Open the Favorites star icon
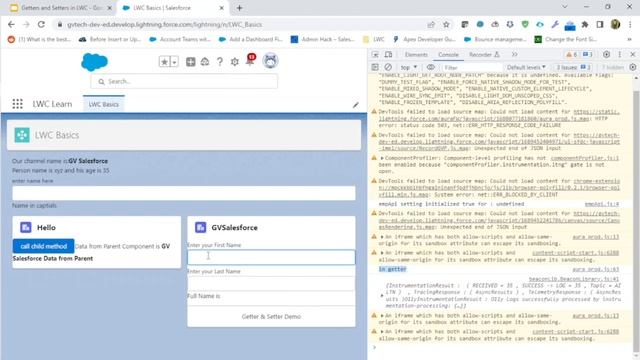Image resolution: width=640 pixels, height=360 pixels. tap(164, 62)
